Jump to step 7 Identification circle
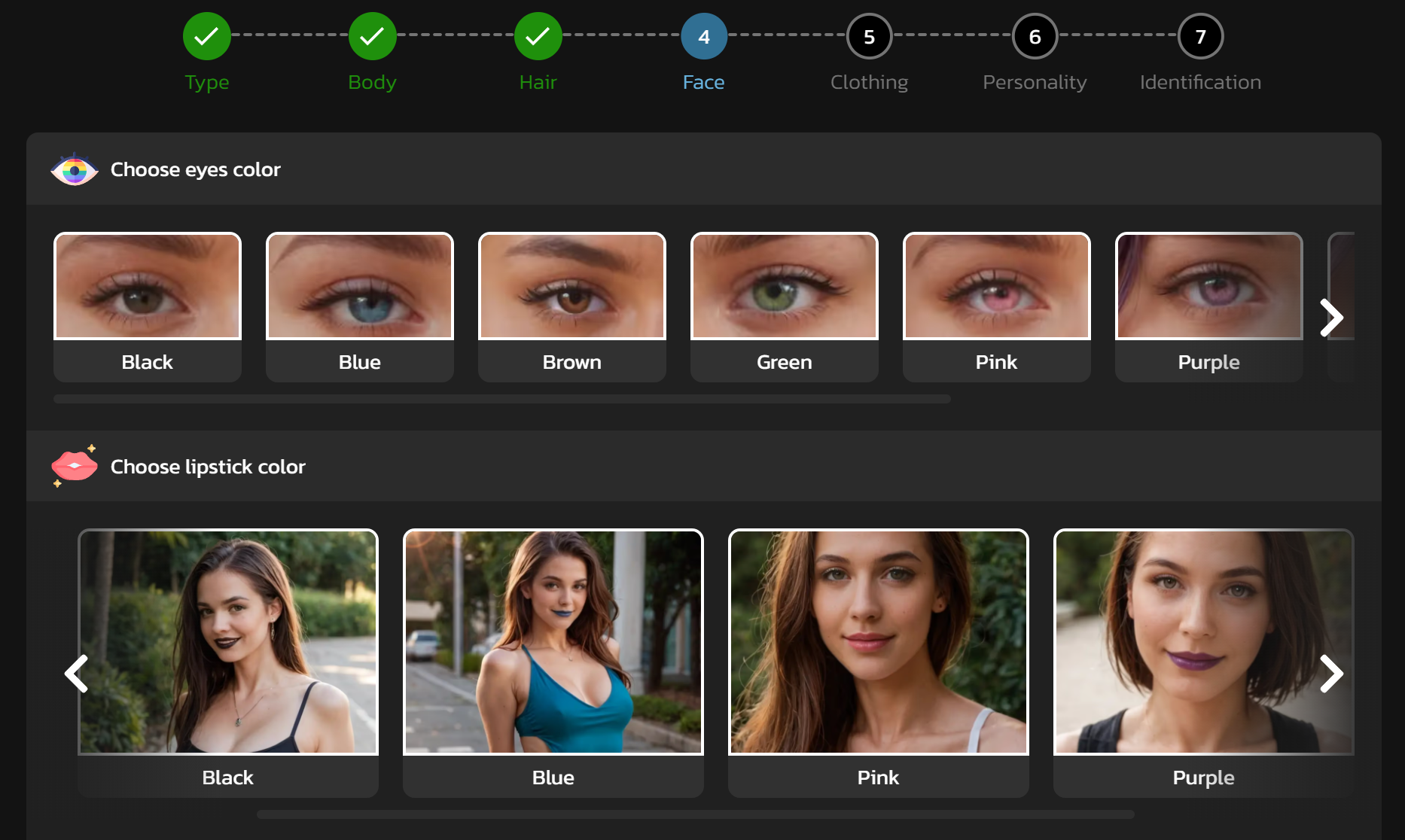Image resolution: width=1405 pixels, height=840 pixels. tap(1200, 36)
